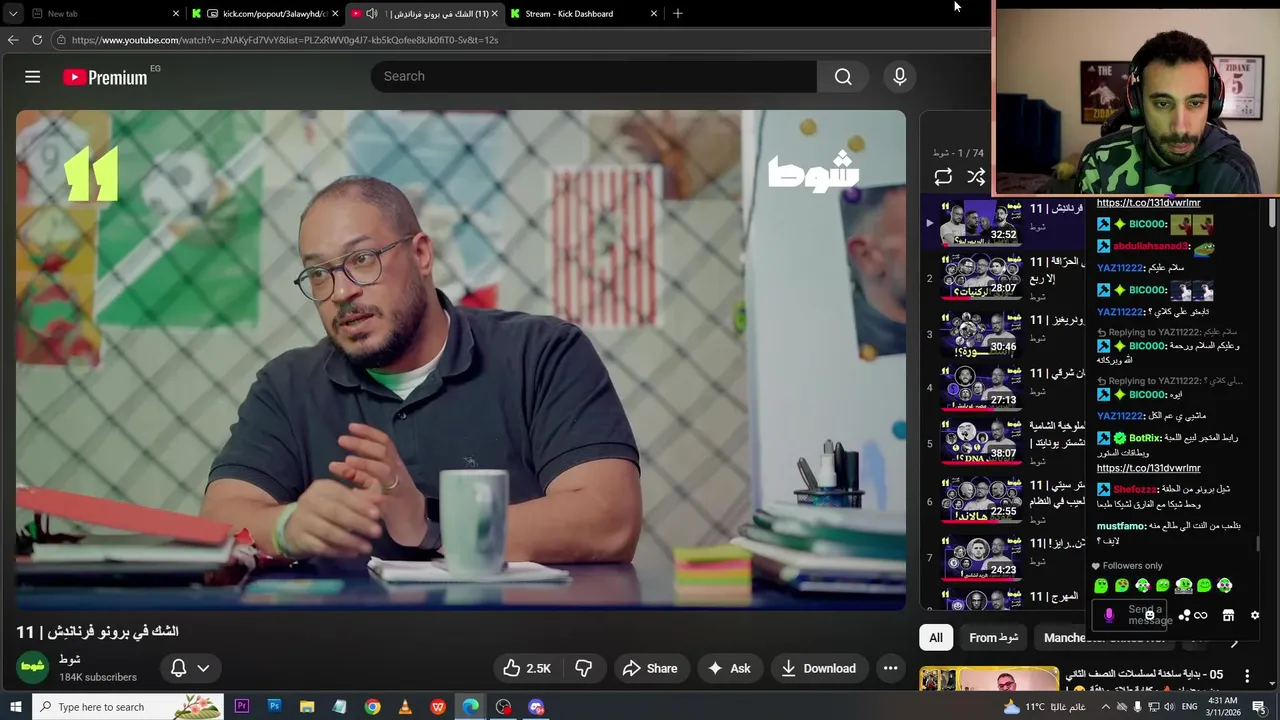Viewport: 1280px width, 720px height.
Task: Open the Share dialog
Action: pos(650,668)
